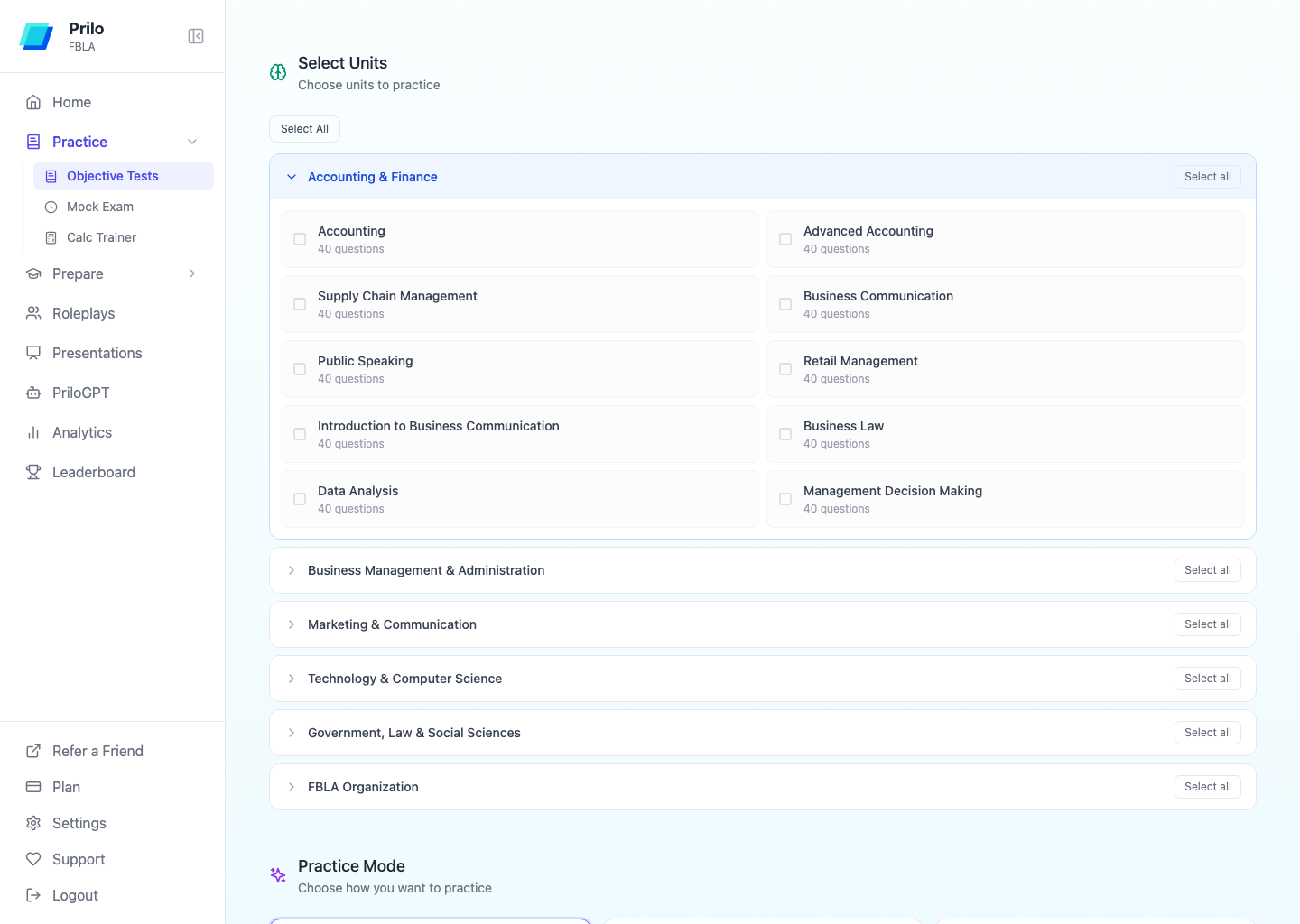Select all in FBLA Organization
This screenshot has width=1300, height=924.
tap(1208, 787)
